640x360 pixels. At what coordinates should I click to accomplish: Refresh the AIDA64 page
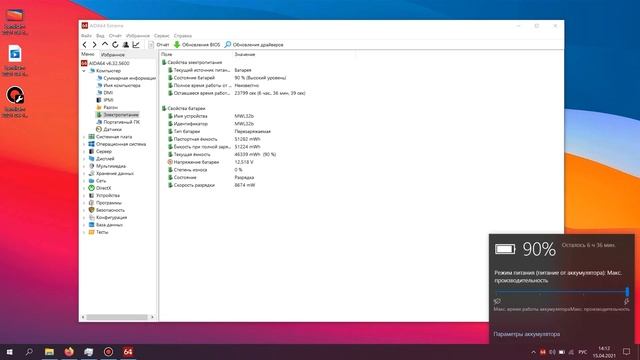pos(115,44)
